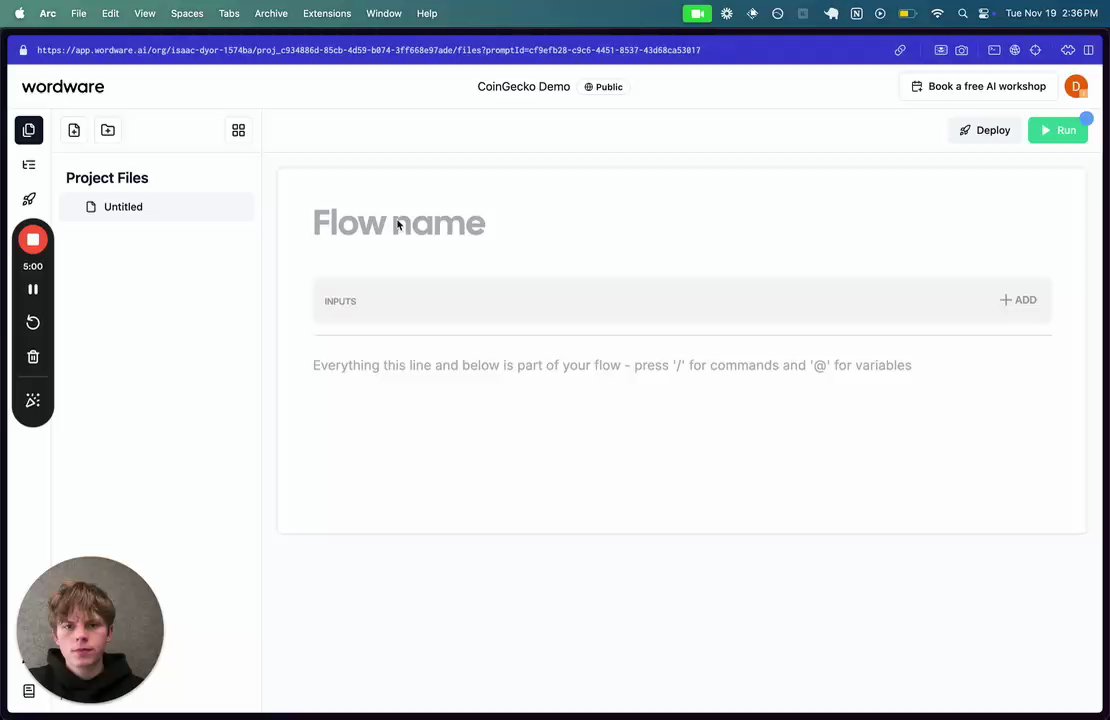1110x720 pixels.
Task: Pause the screen recording
Action: pos(33,289)
